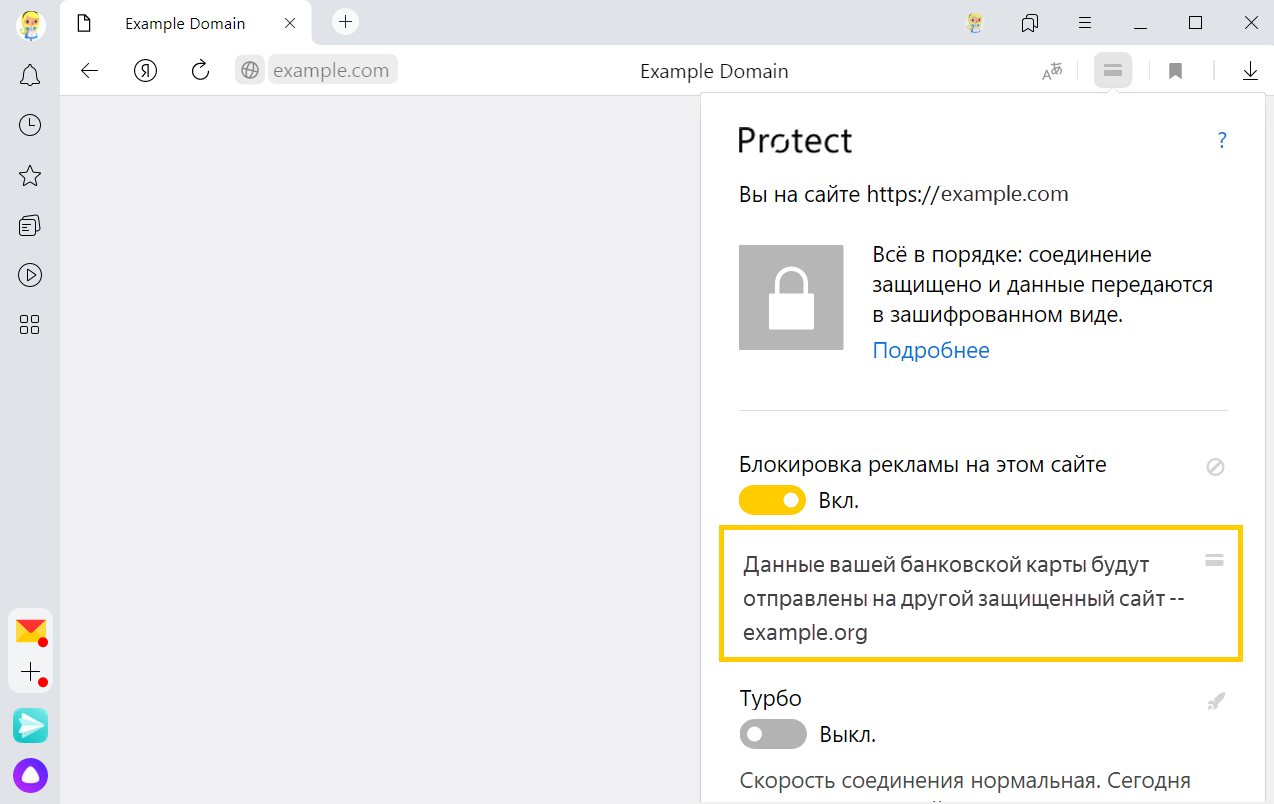Click "Блокировка рекламы на этом сайте" label
1274x804 pixels.
tap(923, 464)
